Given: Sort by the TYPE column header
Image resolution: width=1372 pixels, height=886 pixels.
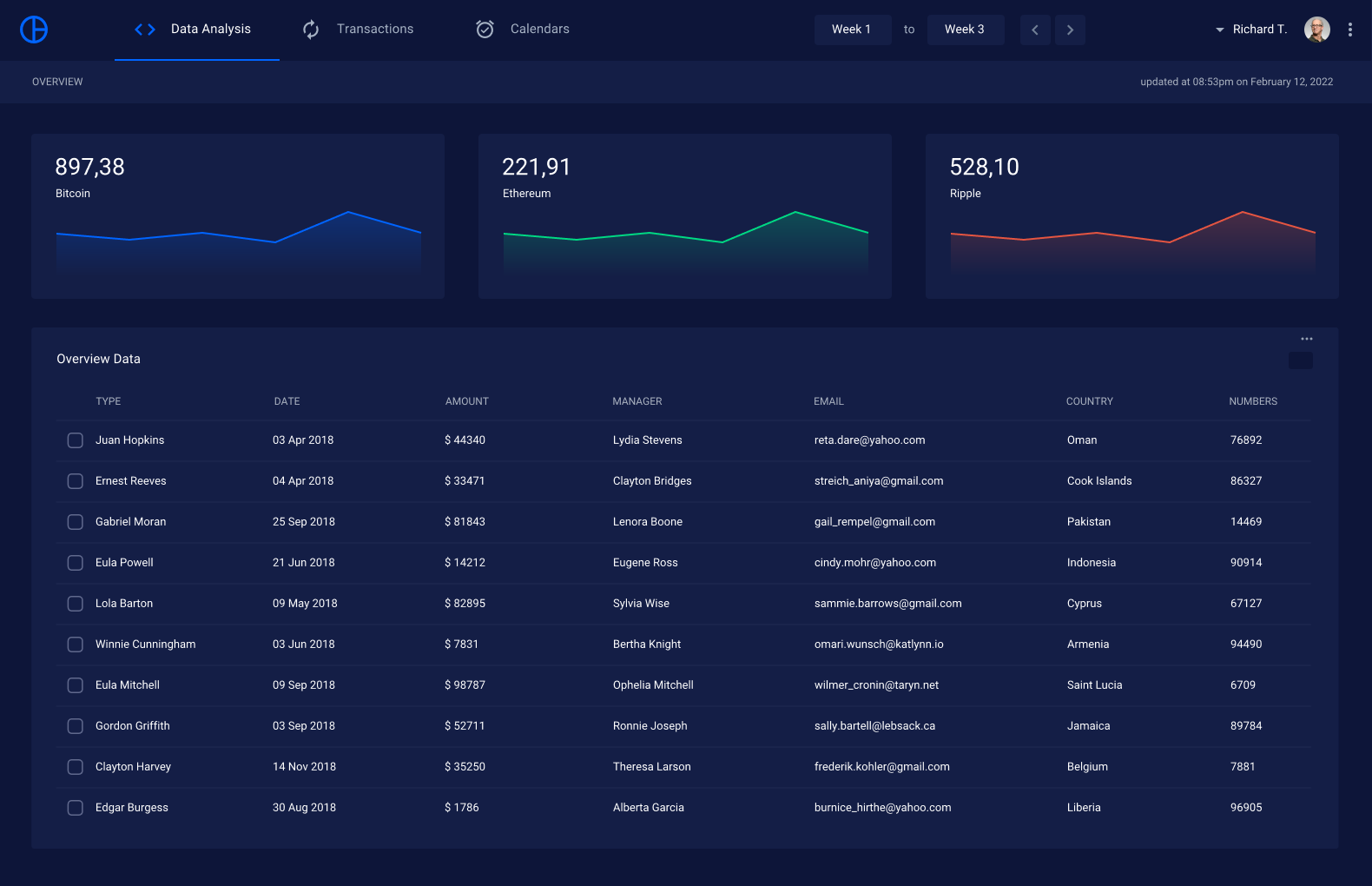Looking at the screenshot, I should point(108,401).
